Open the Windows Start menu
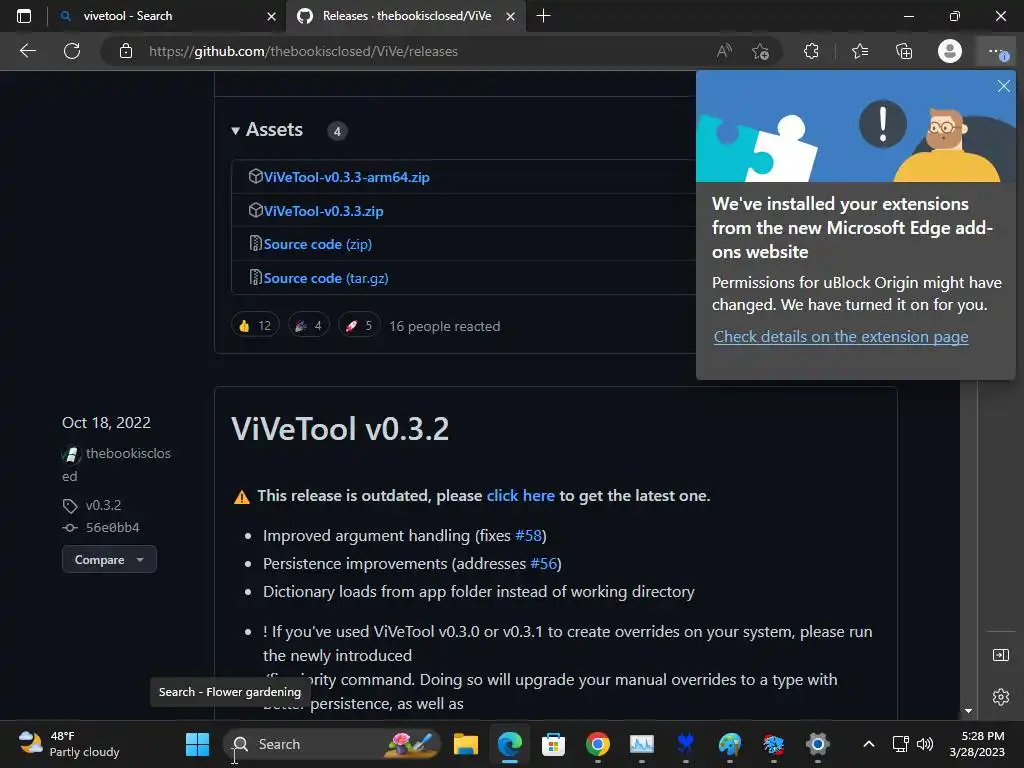This screenshot has width=1024, height=768. [197, 744]
